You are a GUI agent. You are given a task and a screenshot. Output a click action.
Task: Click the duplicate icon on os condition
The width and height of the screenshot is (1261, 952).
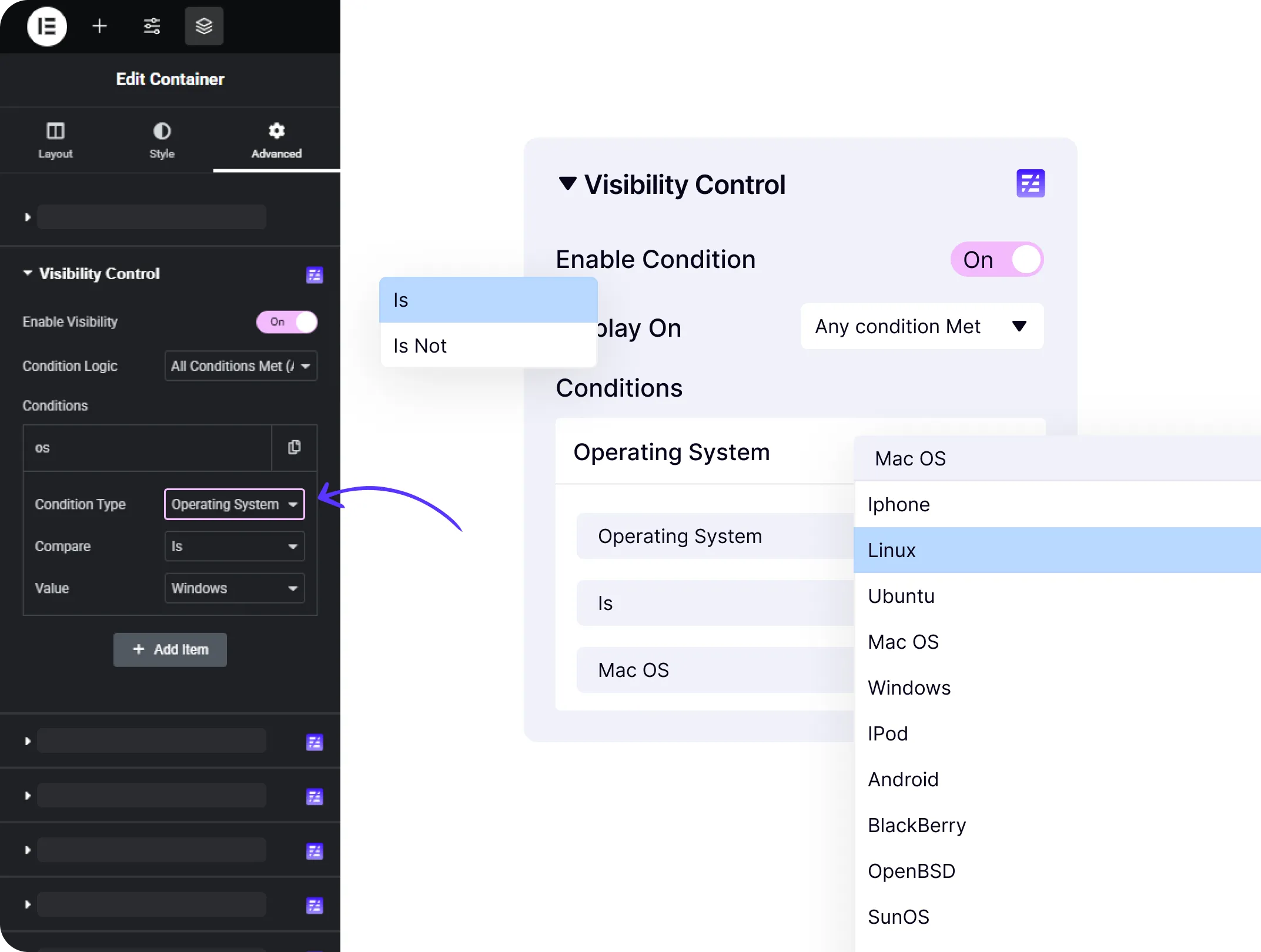(x=295, y=447)
